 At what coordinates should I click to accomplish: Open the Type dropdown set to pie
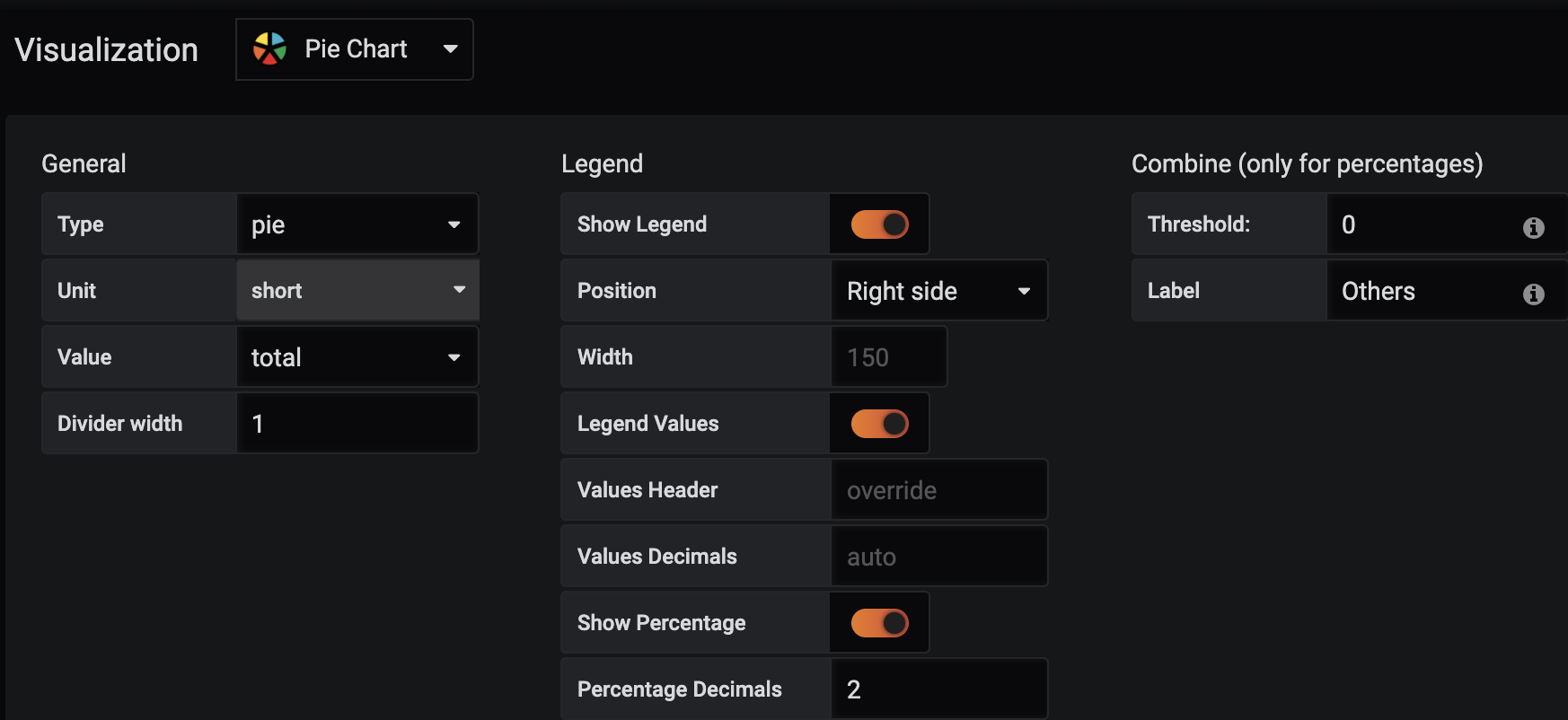(x=357, y=224)
